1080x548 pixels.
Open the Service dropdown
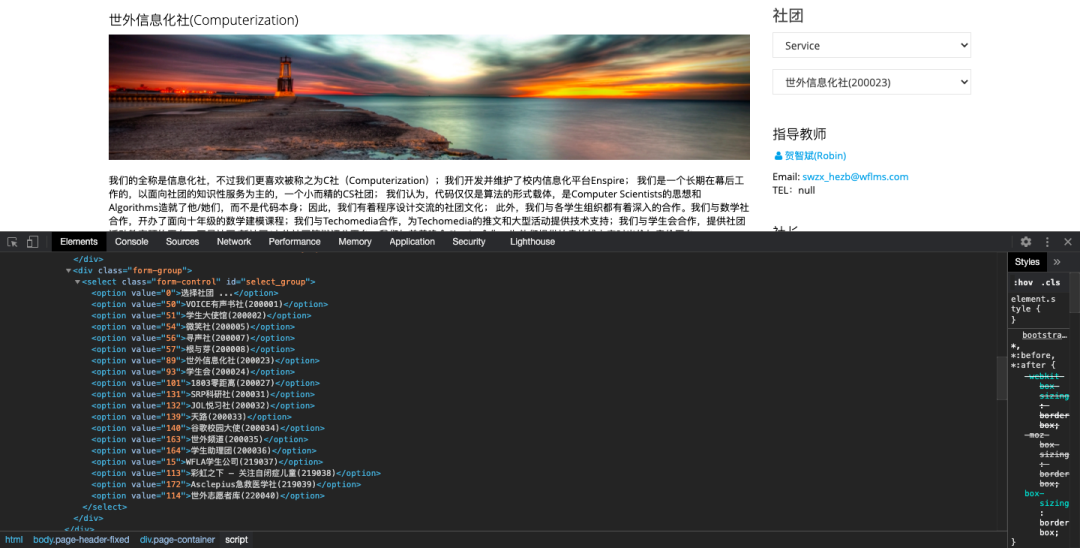click(871, 45)
